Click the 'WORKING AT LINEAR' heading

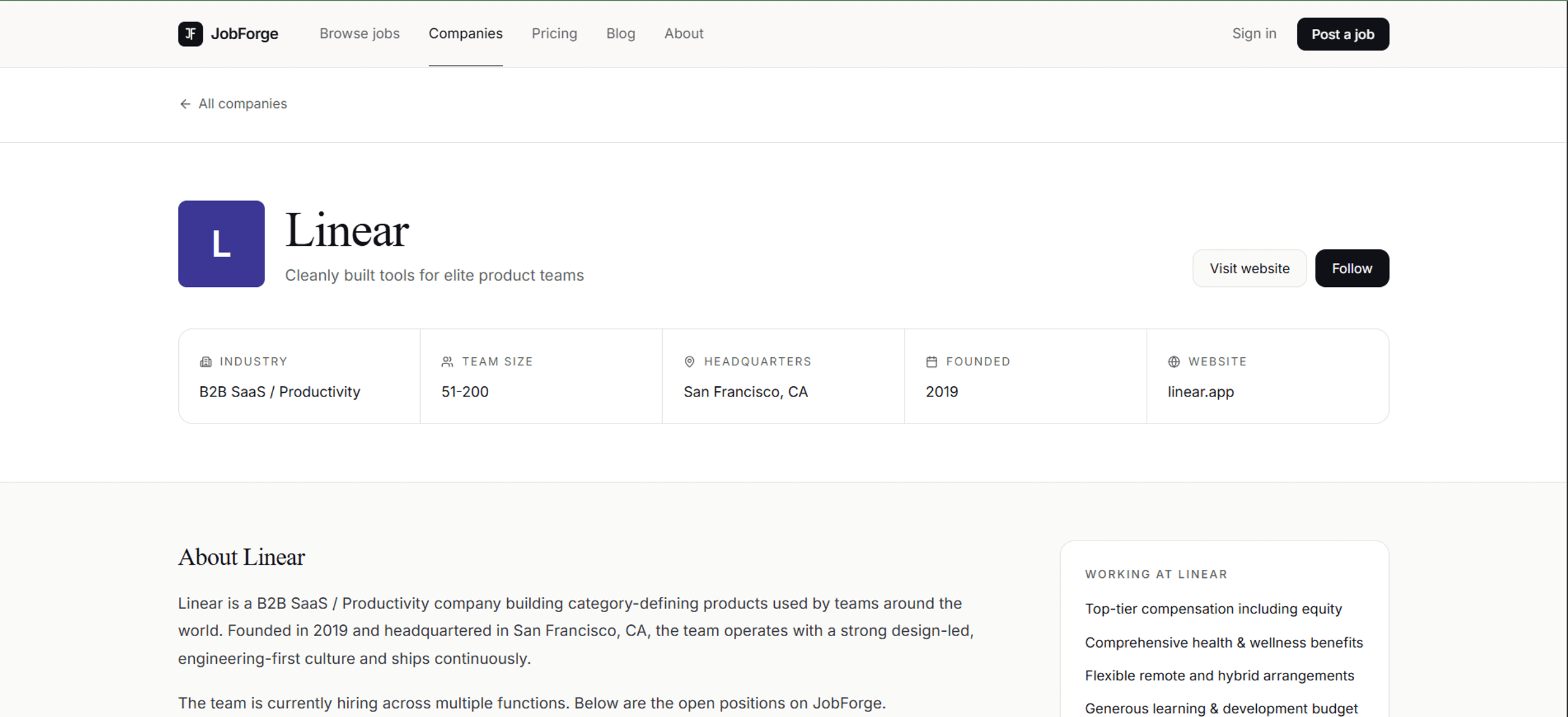(1156, 575)
